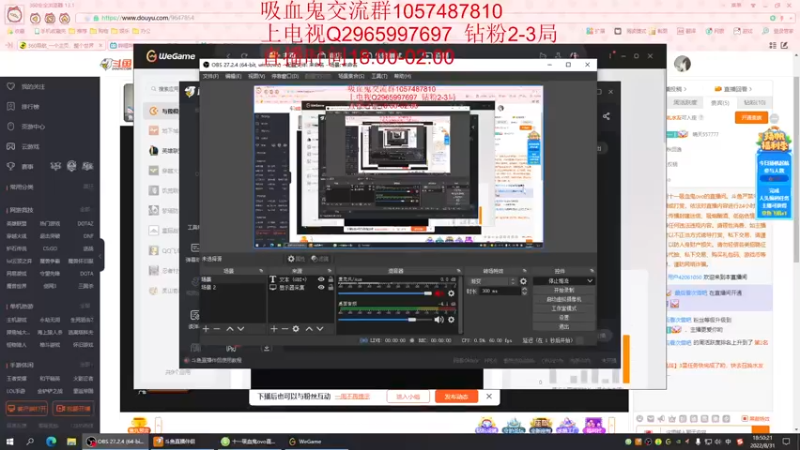Image resolution: width=800 pixels, height=450 pixels.
Task: Undock the sources panel via header icon
Action: click(x=329, y=271)
